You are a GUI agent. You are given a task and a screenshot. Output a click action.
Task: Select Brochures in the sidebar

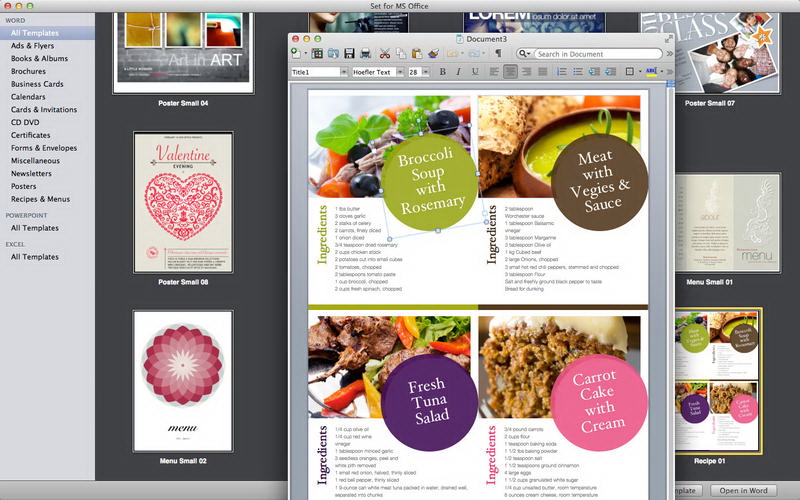(x=28, y=72)
